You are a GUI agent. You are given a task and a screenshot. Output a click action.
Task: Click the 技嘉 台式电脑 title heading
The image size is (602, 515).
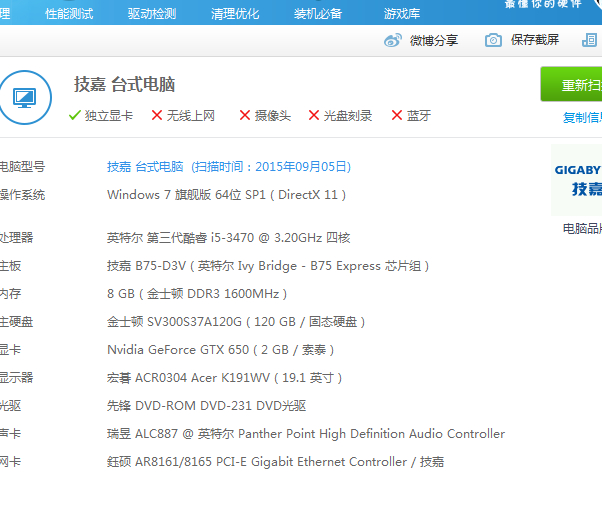coord(124,84)
